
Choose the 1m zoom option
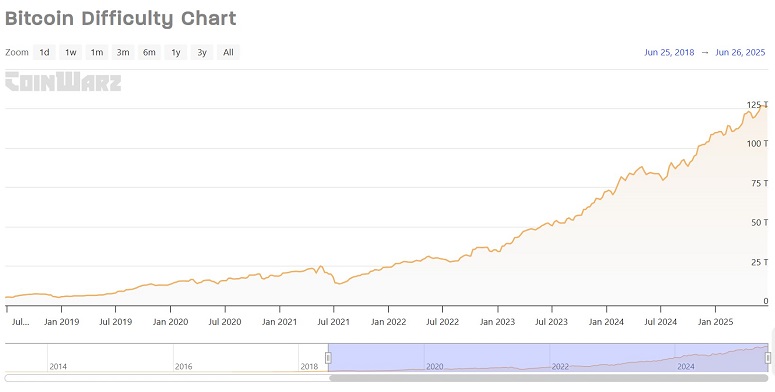(x=97, y=52)
